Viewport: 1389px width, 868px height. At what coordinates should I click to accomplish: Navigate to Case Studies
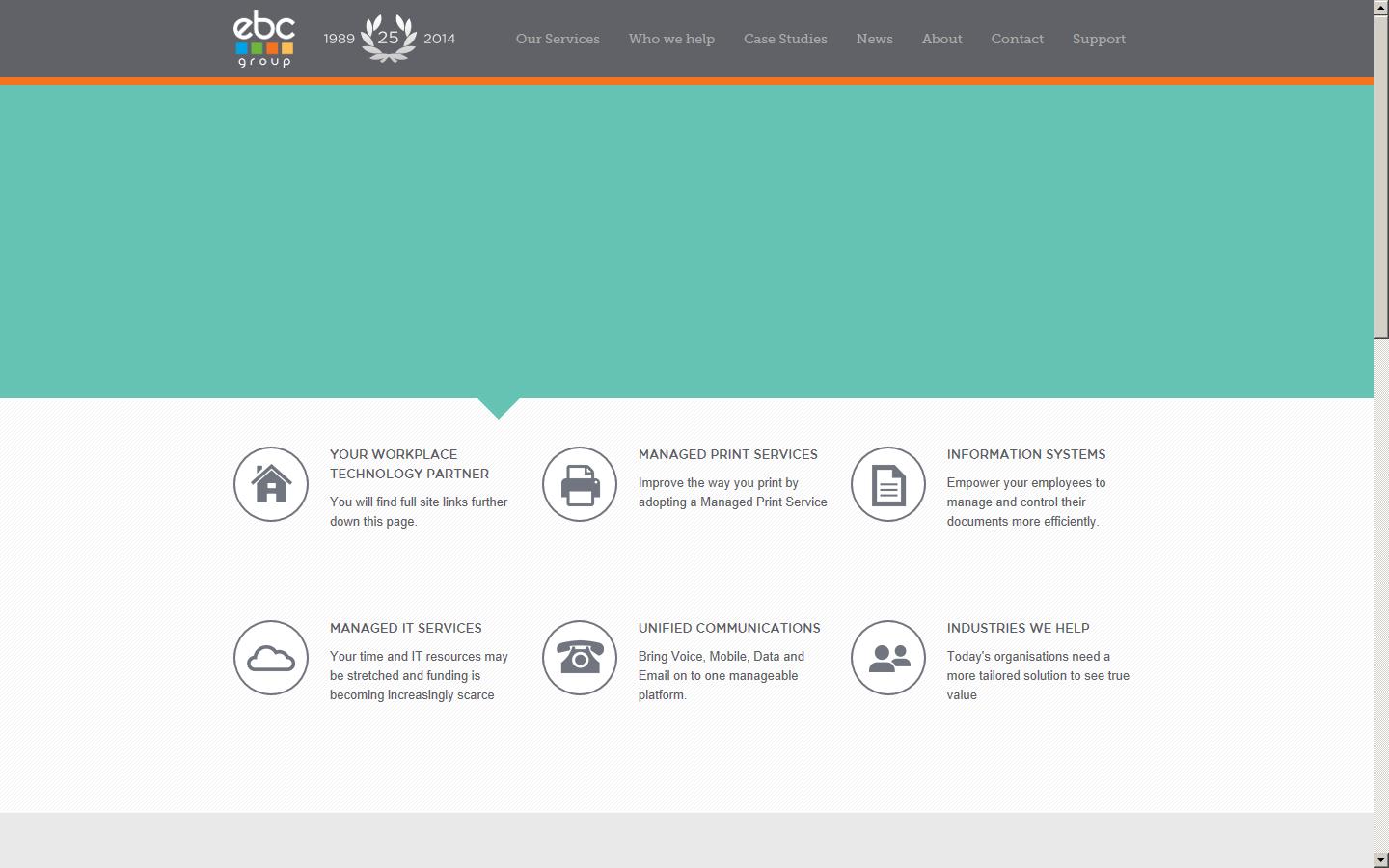(x=785, y=39)
